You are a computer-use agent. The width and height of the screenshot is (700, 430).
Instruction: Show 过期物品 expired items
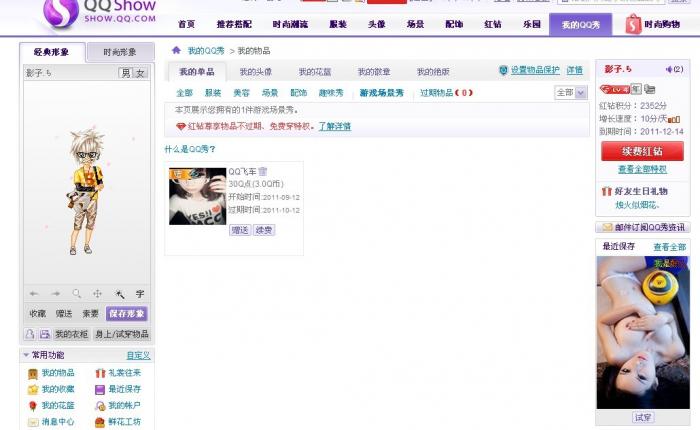[446, 93]
